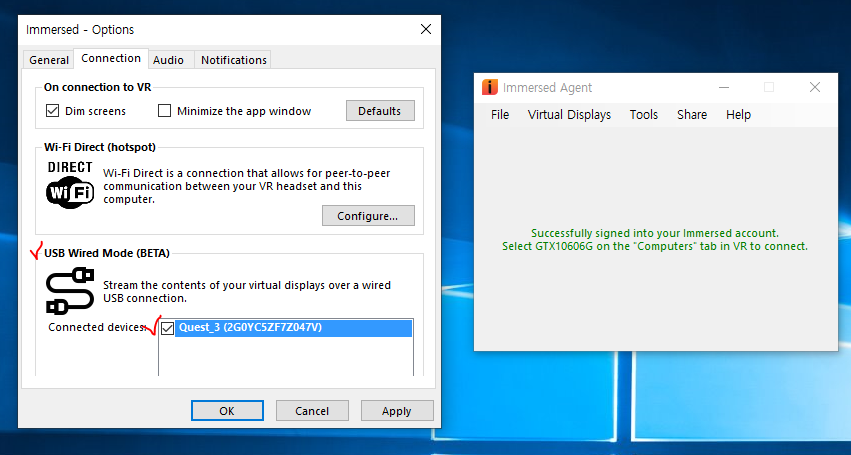Screen dimensions: 851x455
Task: Open the File menu in Immersed Agent
Action: tap(500, 115)
